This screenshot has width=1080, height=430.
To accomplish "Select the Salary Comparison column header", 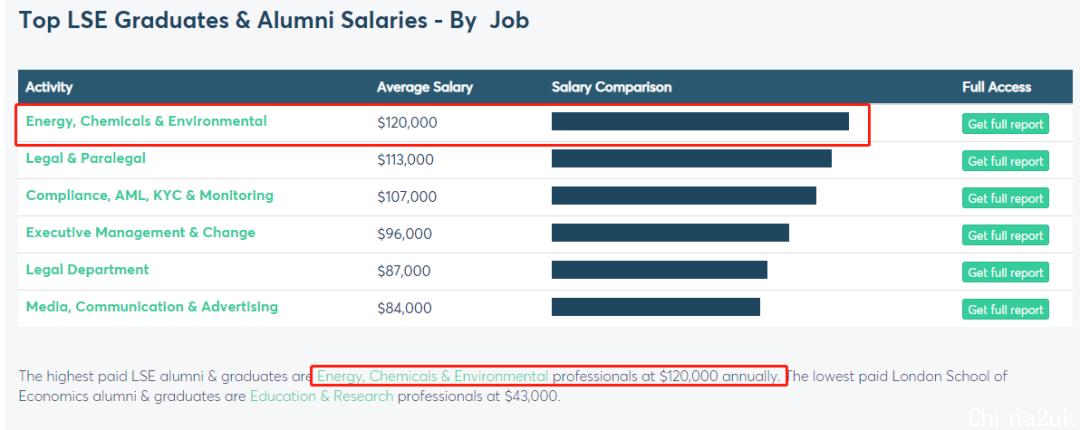I will (x=612, y=88).
